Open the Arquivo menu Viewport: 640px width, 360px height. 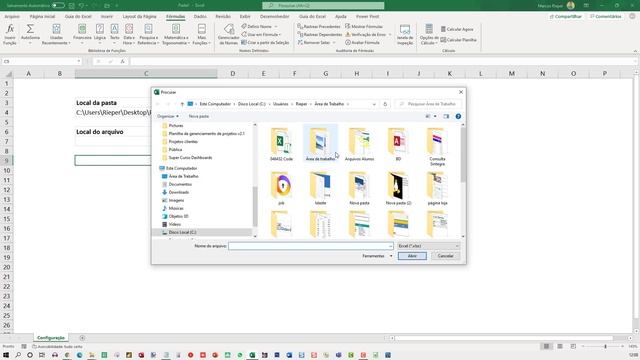(12, 17)
